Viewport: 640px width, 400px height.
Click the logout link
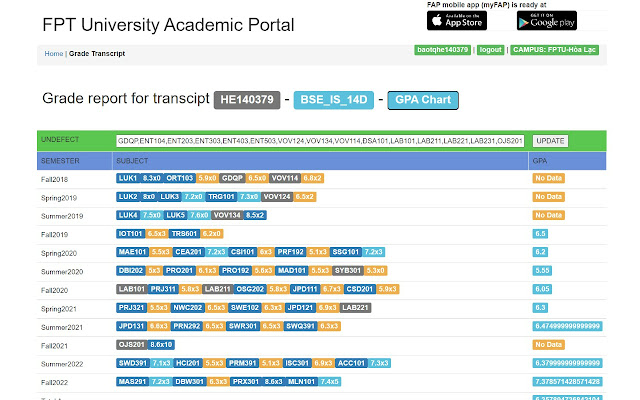tap(491, 49)
